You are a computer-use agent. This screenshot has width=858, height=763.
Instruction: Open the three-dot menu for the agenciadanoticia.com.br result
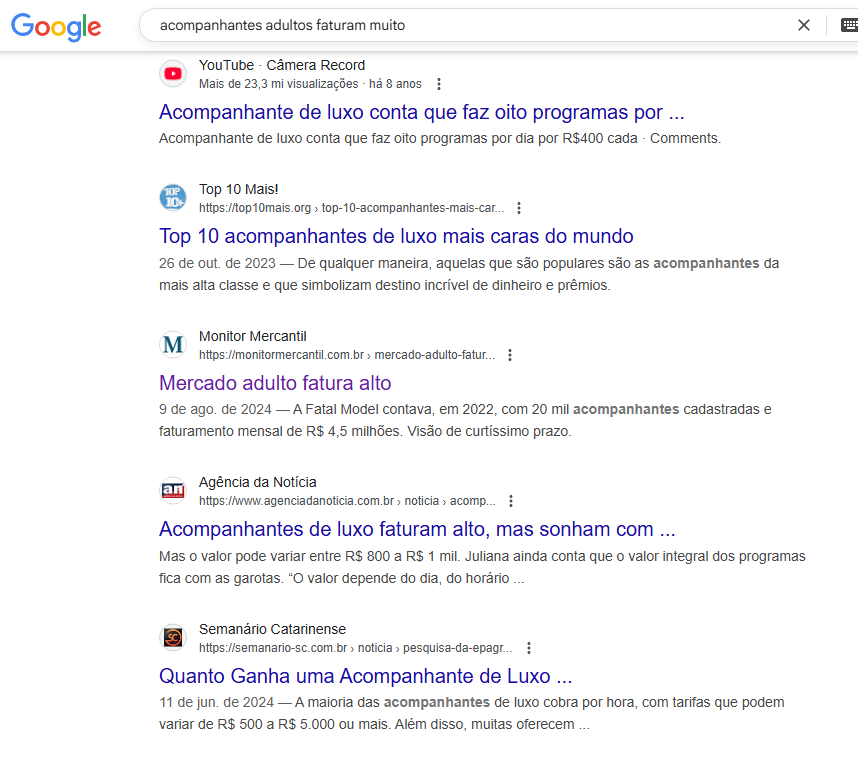[511, 501]
